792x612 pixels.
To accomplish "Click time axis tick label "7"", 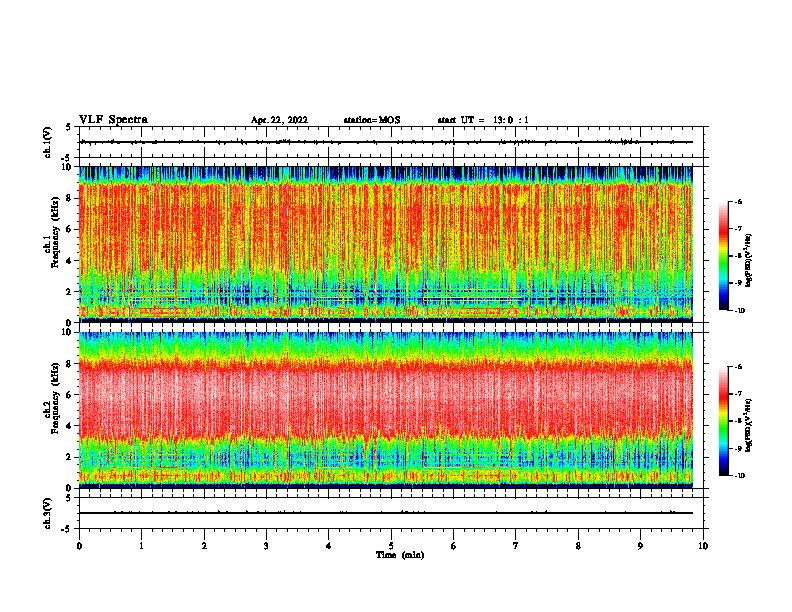I will tap(516, 546).
